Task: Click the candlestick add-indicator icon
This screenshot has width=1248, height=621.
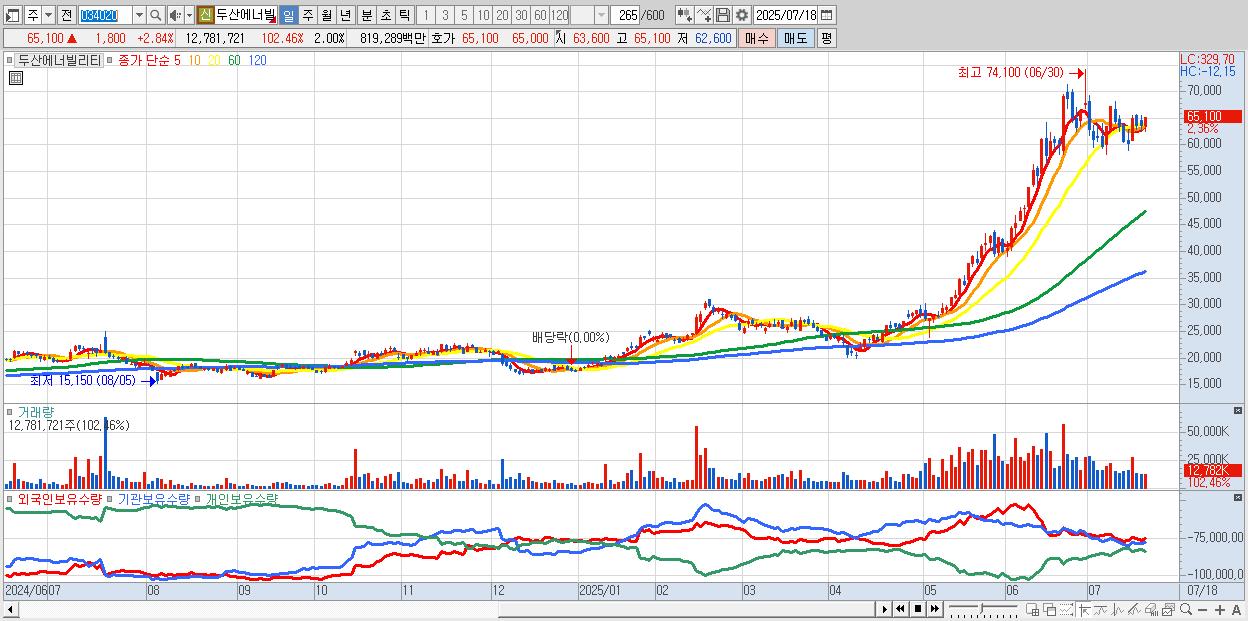Action: (x=684, y=15)
